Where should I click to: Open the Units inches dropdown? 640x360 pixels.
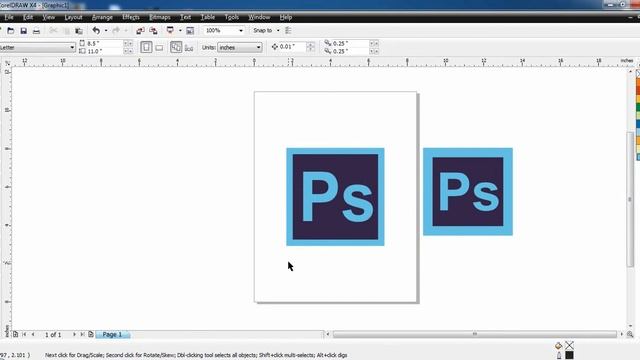pos(239,47)
